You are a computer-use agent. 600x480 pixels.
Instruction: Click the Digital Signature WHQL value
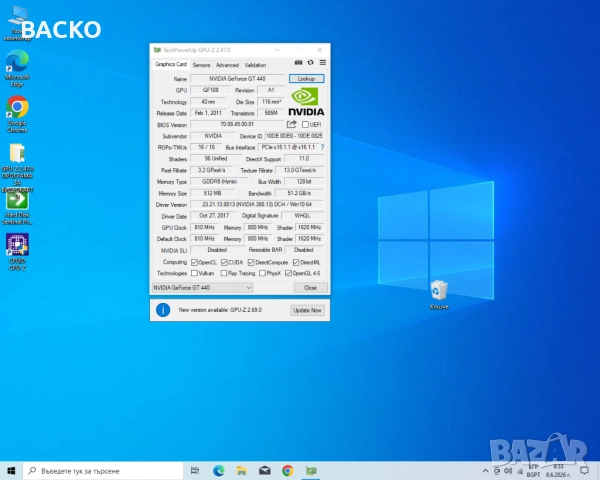(303, 216)
